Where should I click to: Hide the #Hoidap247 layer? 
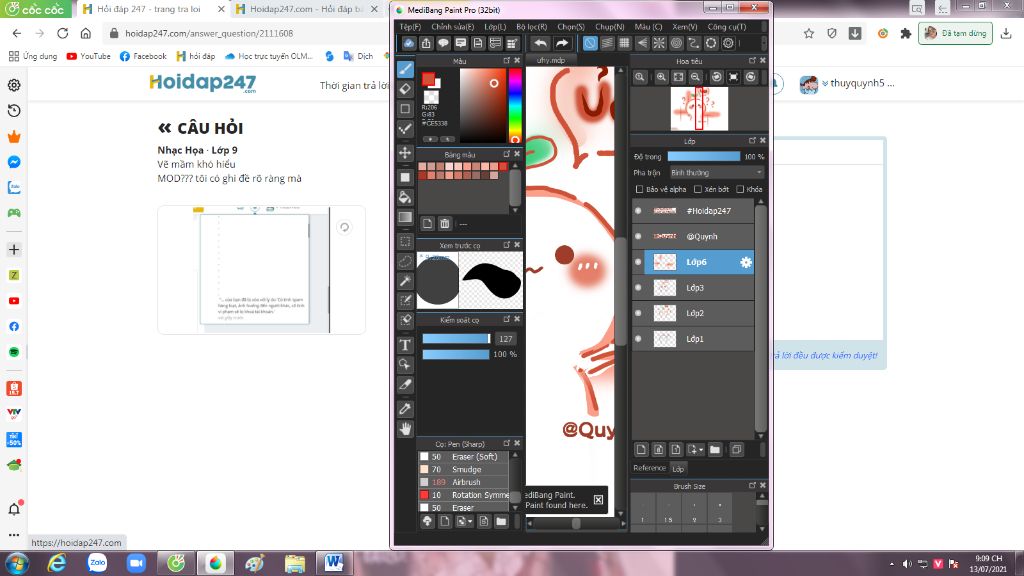638,211
